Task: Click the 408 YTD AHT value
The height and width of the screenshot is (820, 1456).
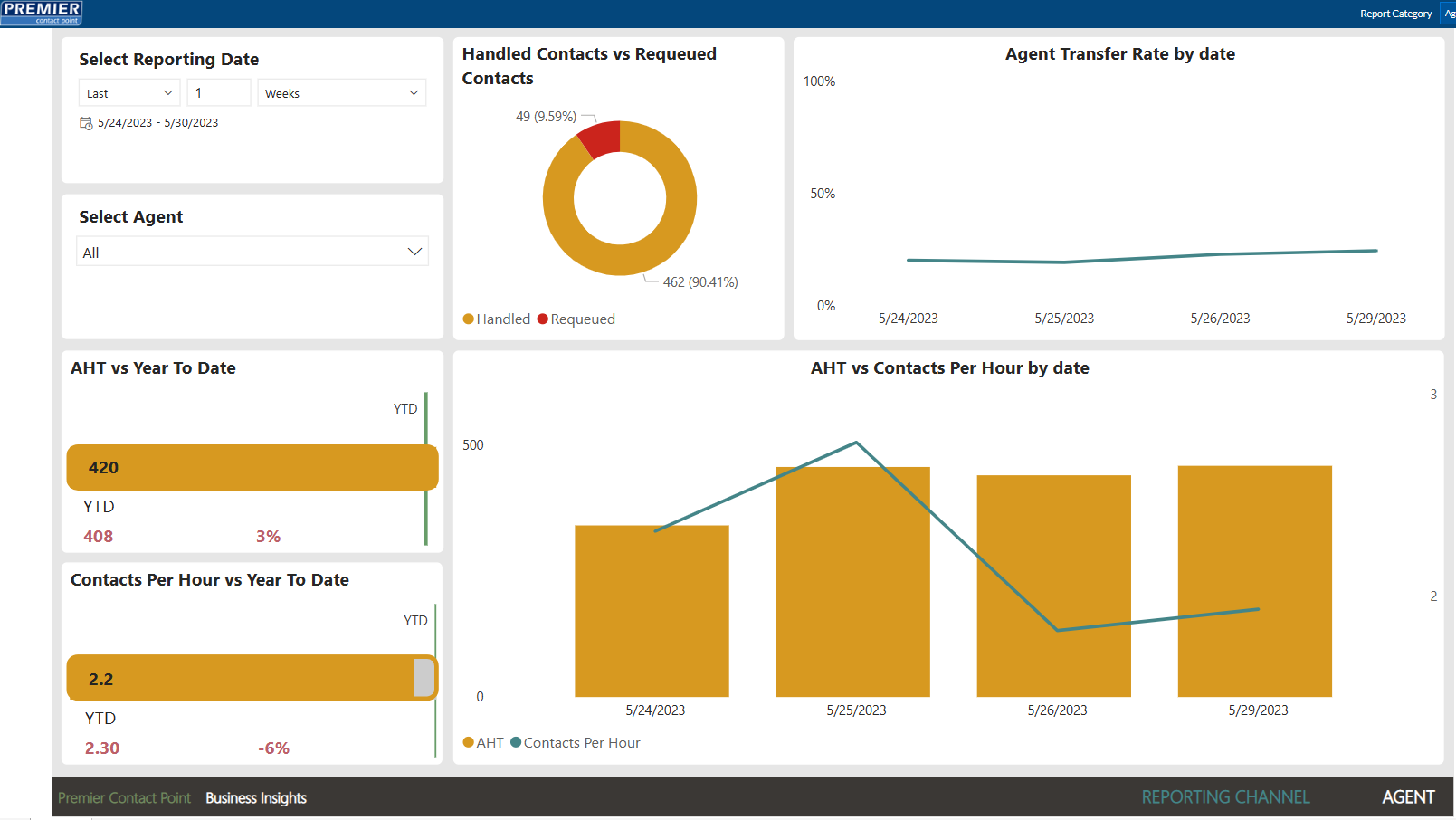Action: coord(98,537)
